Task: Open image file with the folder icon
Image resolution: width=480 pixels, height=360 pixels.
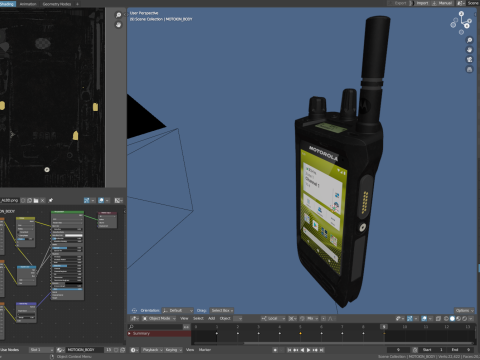Action: [x=36, y=200]
